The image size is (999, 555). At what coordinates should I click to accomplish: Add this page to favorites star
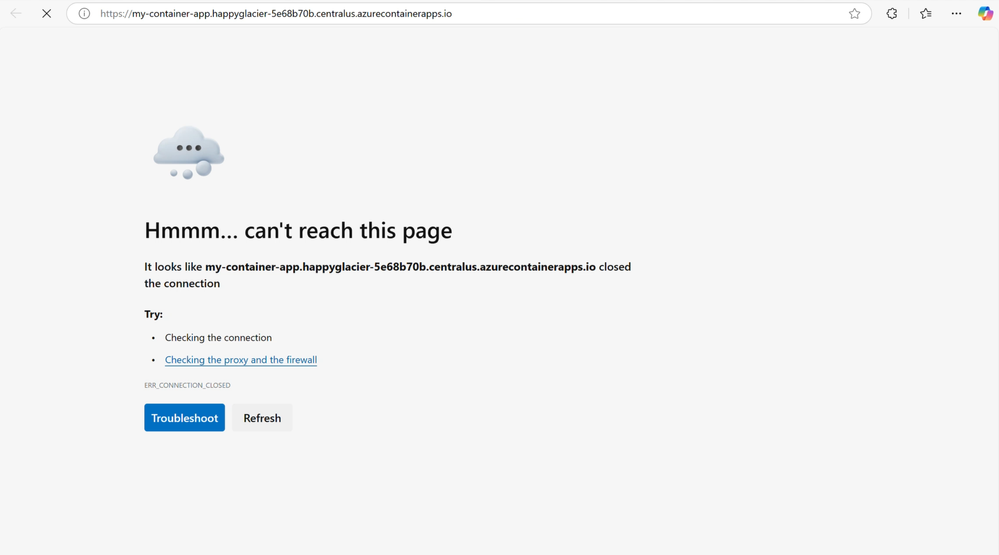pos(854,13)
